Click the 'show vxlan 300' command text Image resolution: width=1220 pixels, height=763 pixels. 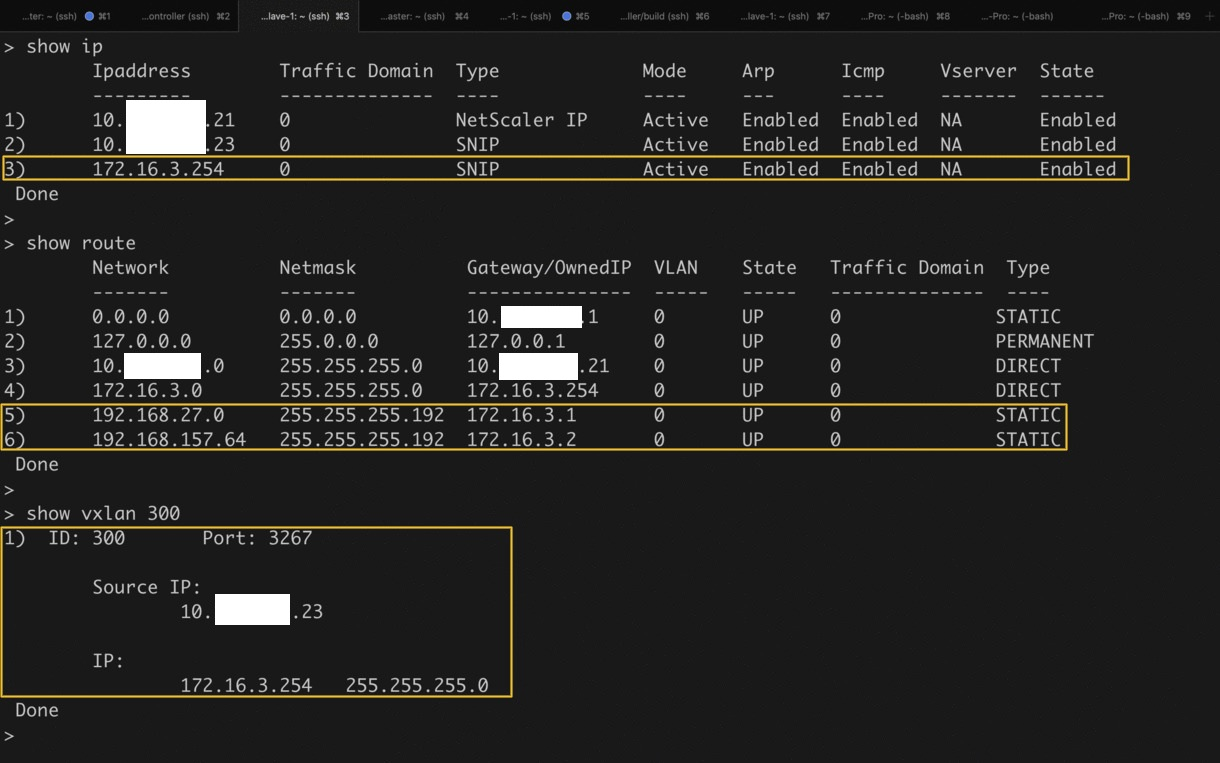[x=102, y=513]
